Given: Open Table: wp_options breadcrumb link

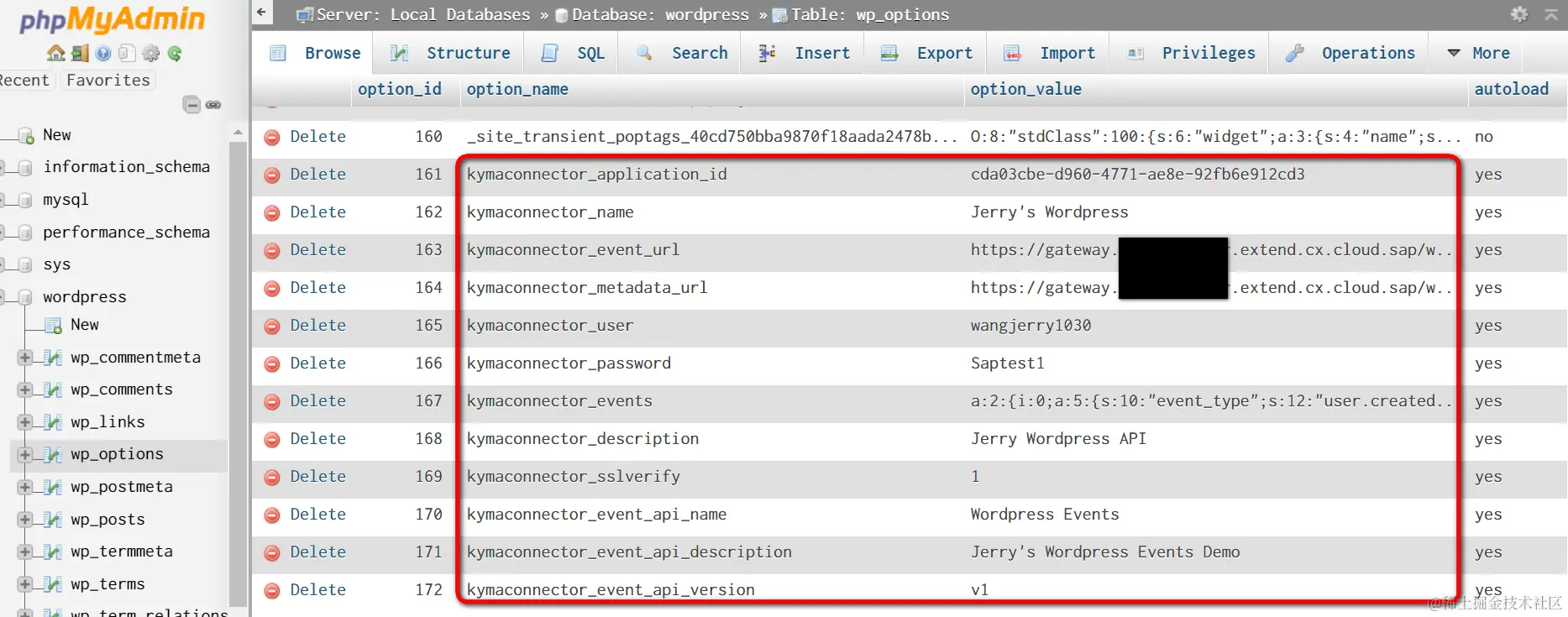Looking at the screenshot, I should (870, 14).
